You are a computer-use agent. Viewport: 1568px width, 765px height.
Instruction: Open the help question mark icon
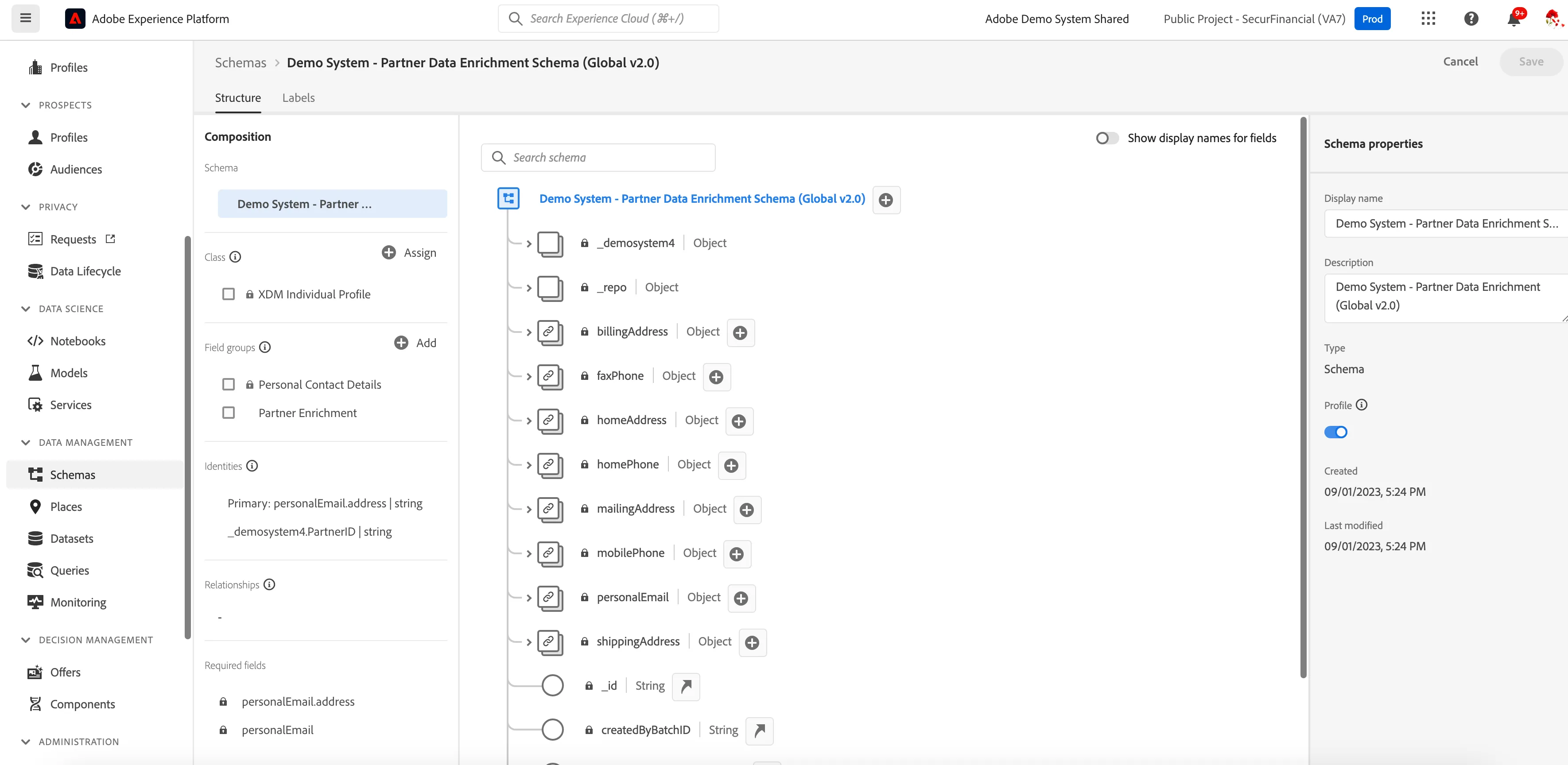tap(1471, 19)
